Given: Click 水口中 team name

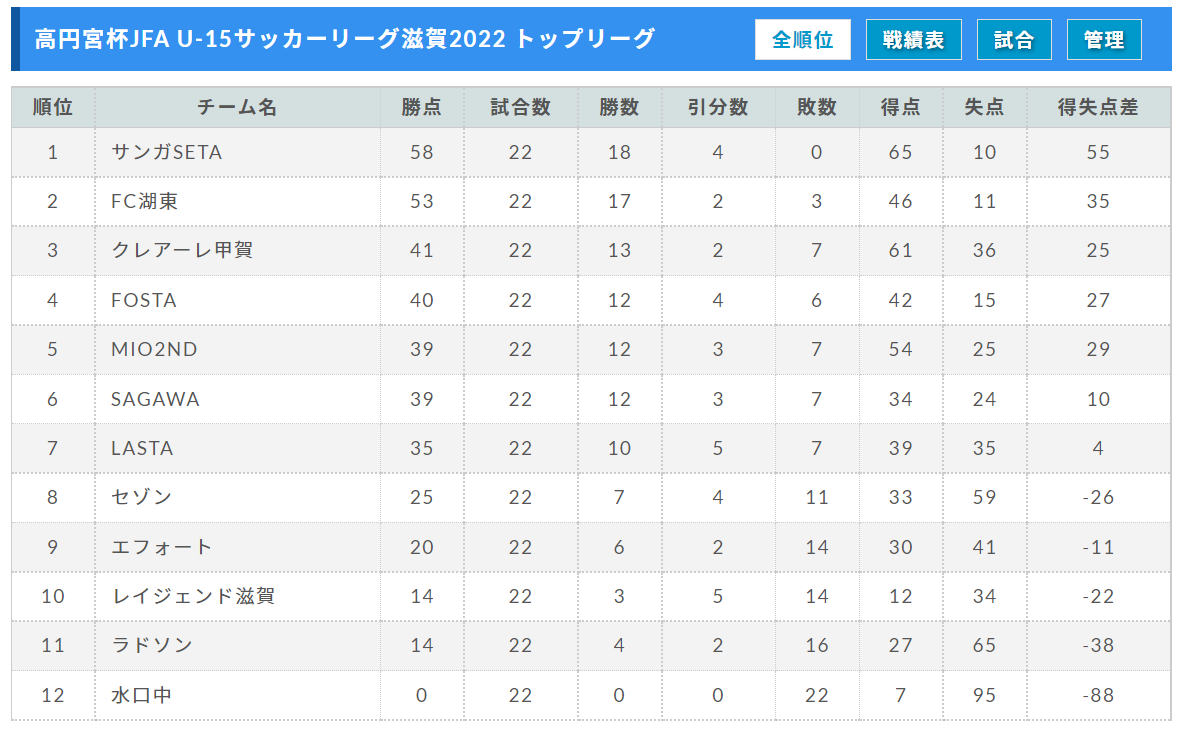Looking at the screenshot, I should (141, 695).
